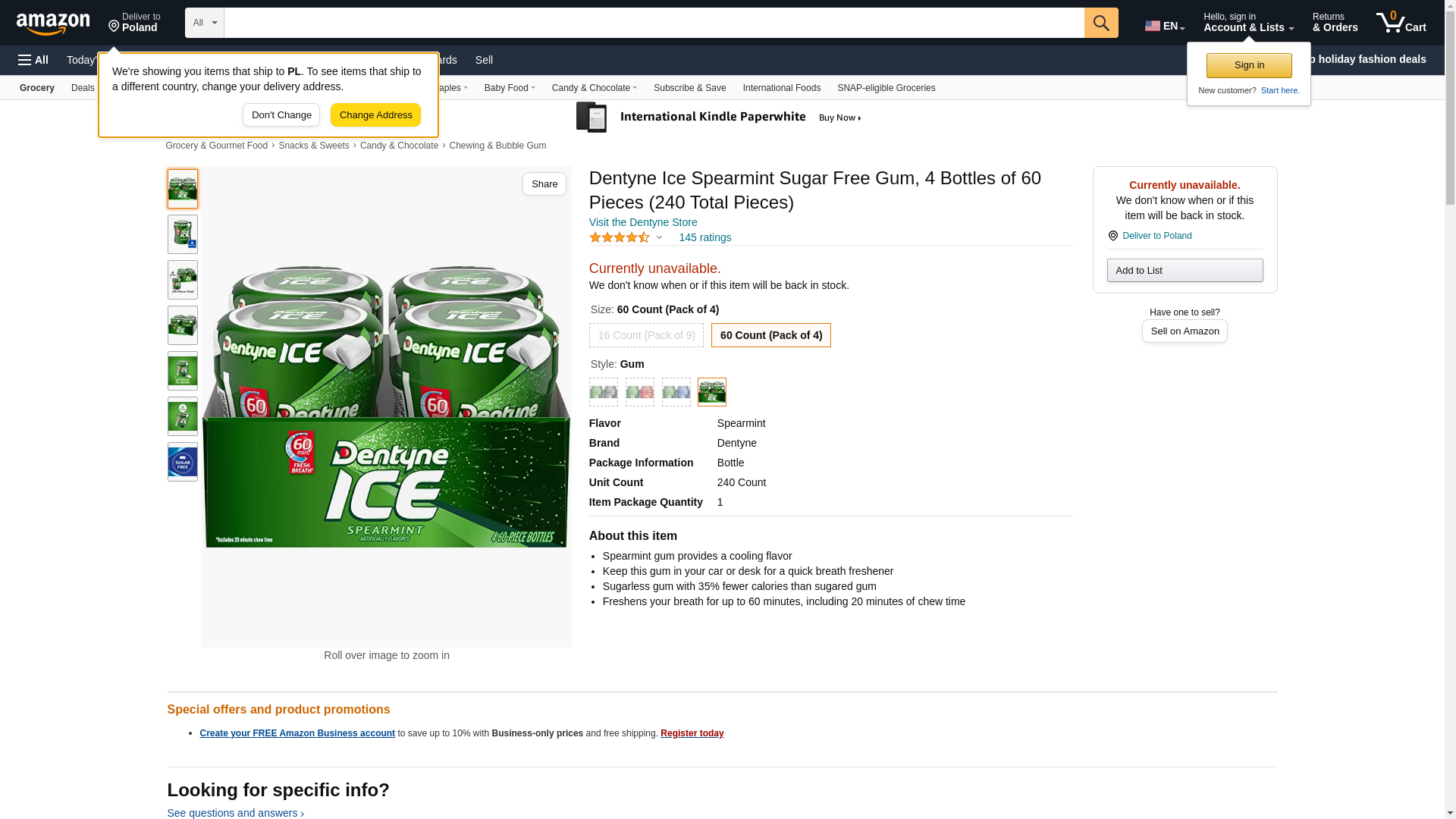Image resolution: width=1456 pixels, height=819 pixels.
Task: Click the Deliver to Poland location icon
Action: 1112,236
